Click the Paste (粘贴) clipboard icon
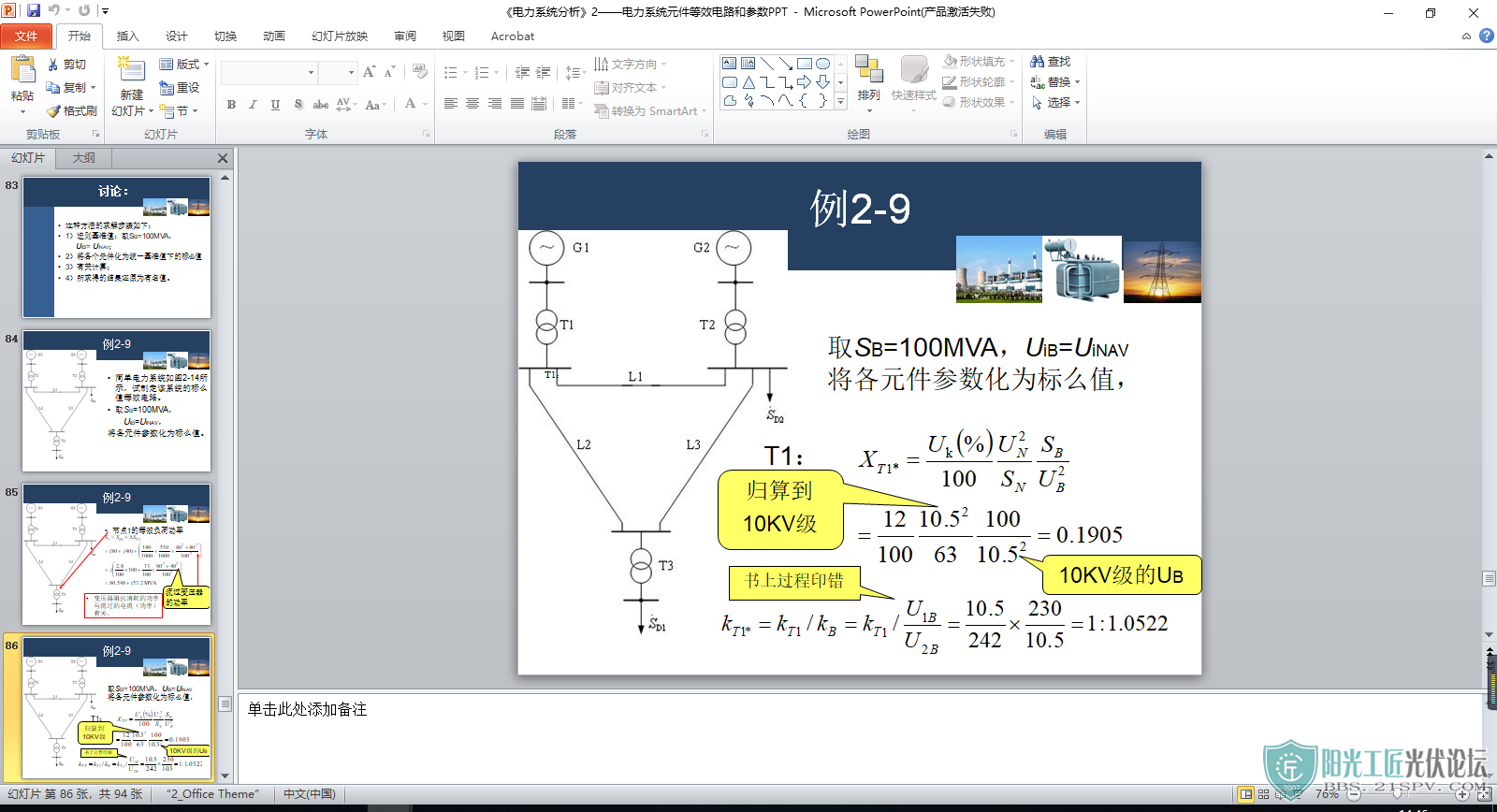This screenshot has width=1497, height=812. (x=22, y=71)
